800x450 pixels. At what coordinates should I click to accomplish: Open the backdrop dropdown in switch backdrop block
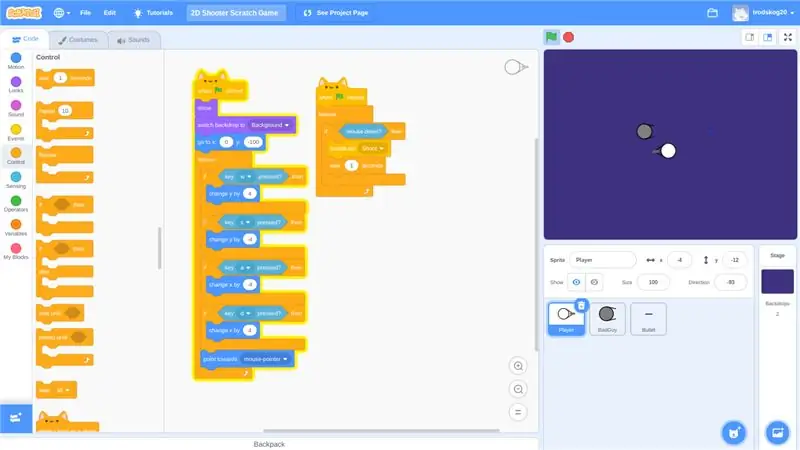(270, 125)
